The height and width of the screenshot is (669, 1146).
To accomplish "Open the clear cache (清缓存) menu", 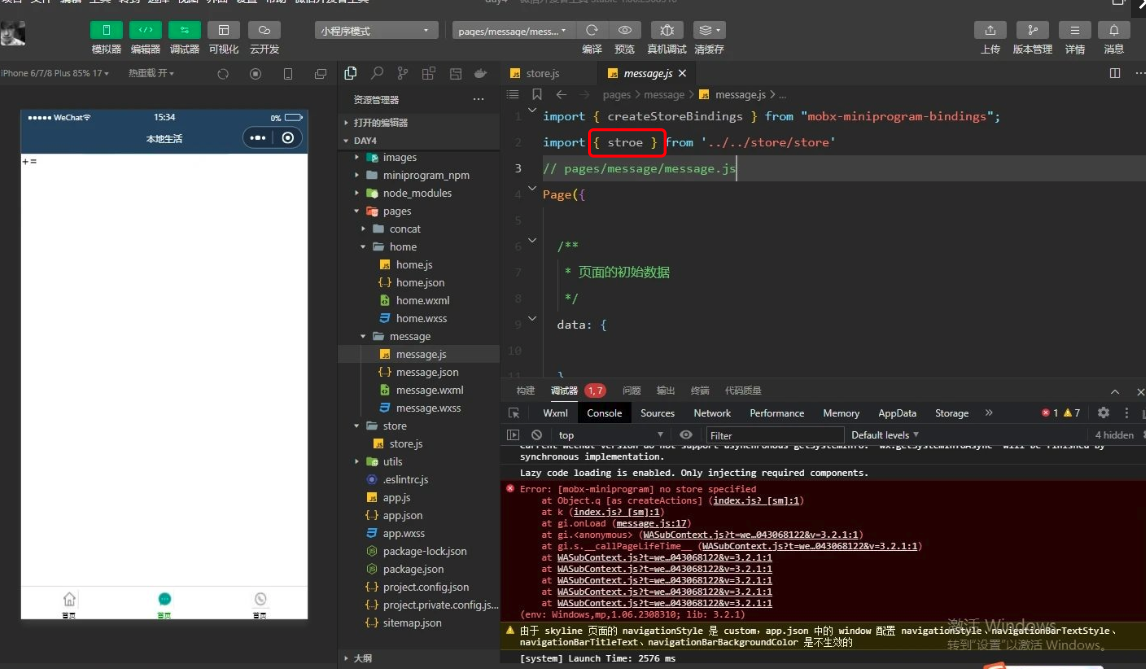I will click(709, 30).
